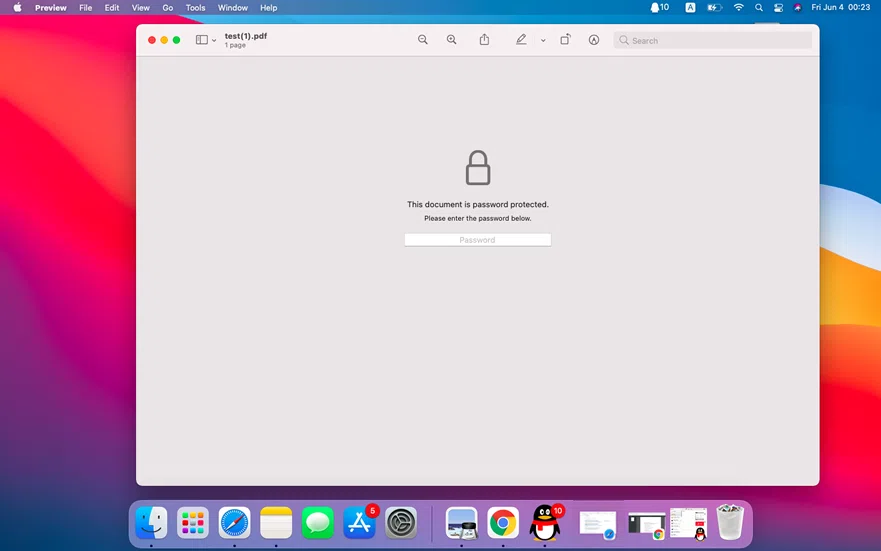Select the Markup pen highlight tool
881x551 pixels.
(x=521, y=40)
